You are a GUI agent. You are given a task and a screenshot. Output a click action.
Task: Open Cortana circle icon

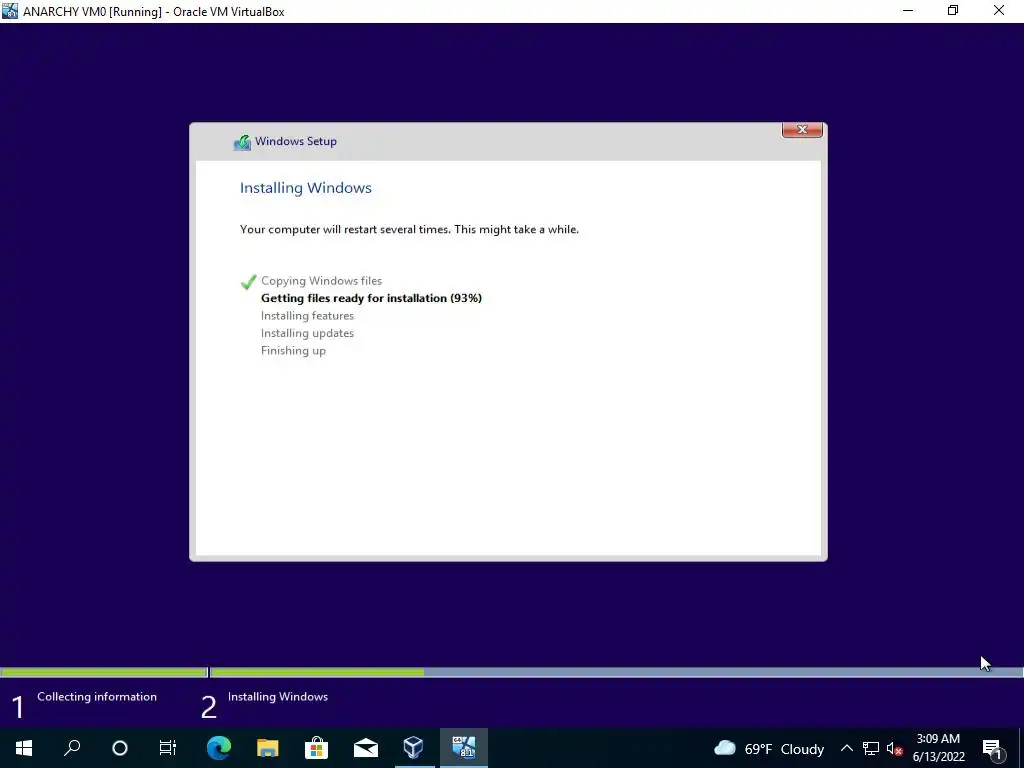coord(120,748)
